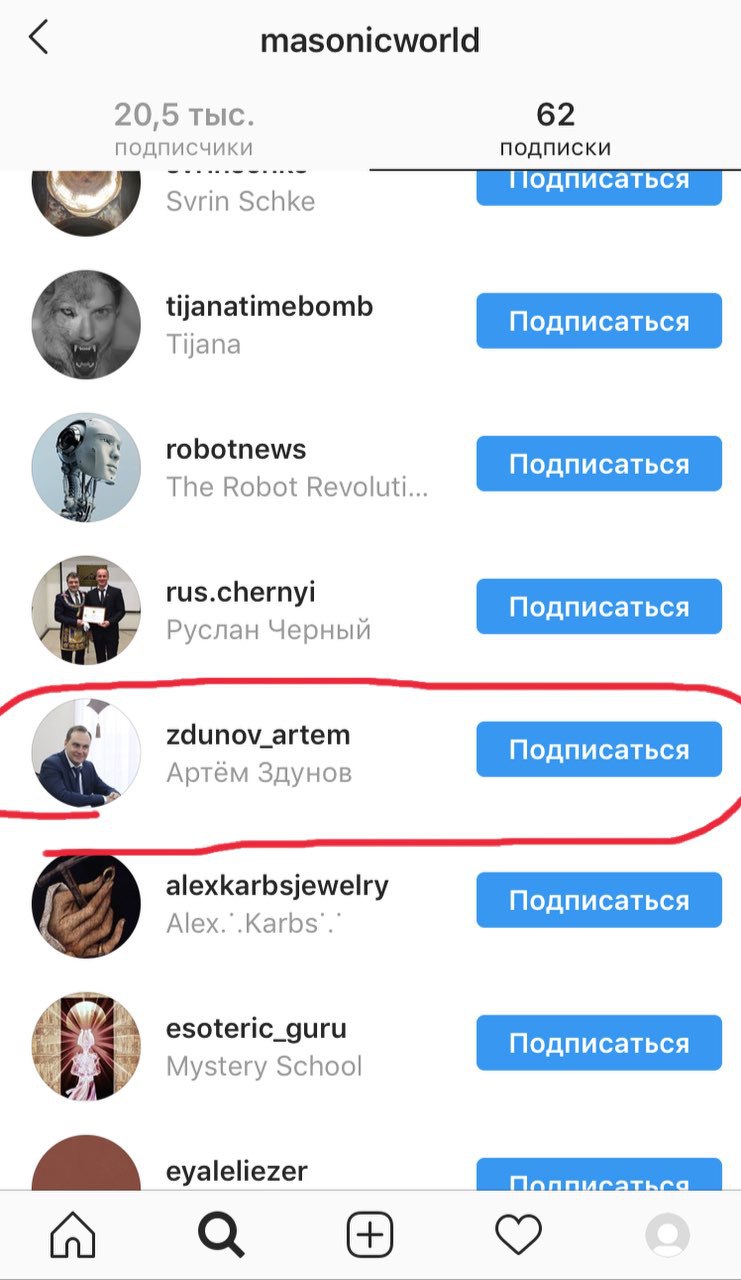Tap the back arrow icon
The height and width of the screenshot is (1280, 741).
(39, 38)
